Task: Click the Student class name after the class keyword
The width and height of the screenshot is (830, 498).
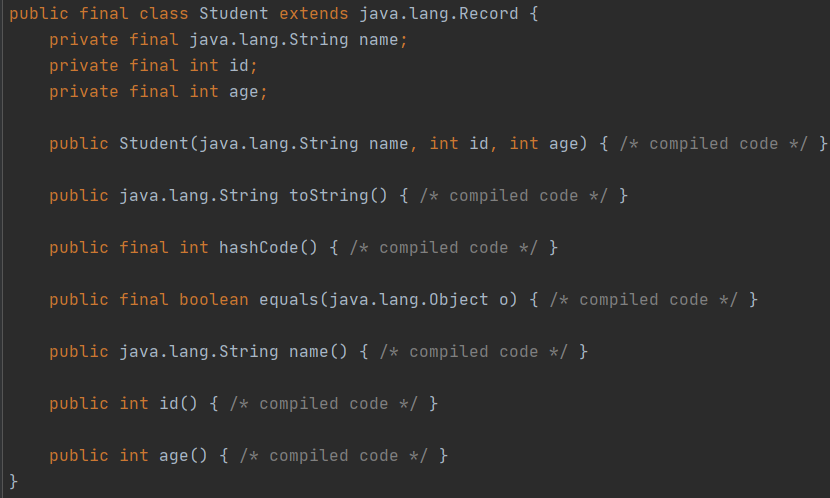Action: click(x=234, y=15)
